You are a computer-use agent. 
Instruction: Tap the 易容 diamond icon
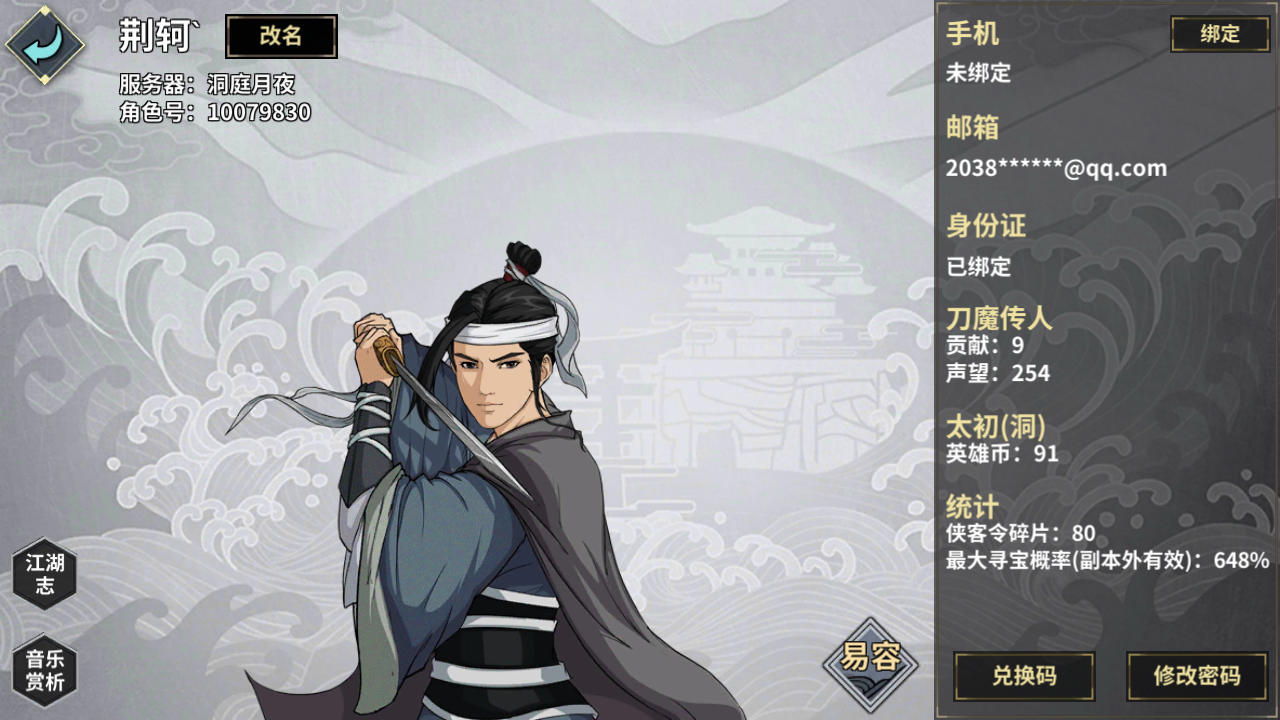pos(870,660)
